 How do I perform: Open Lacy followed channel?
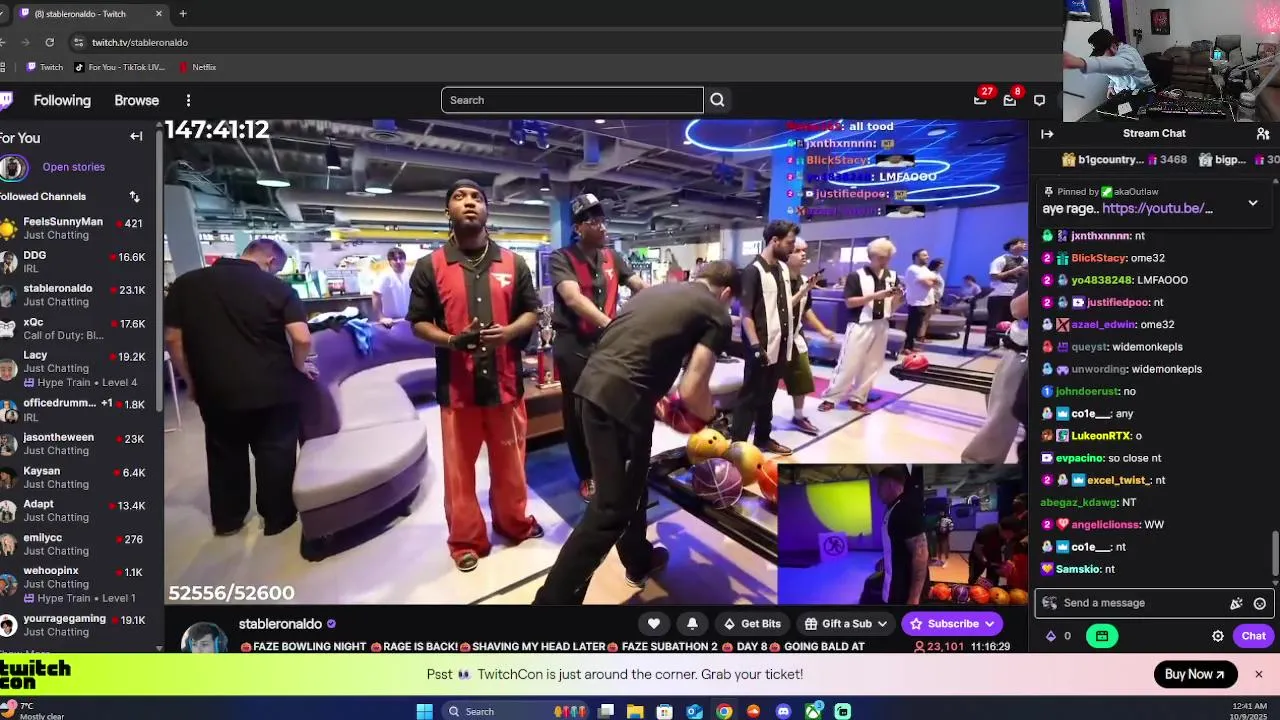(x=78, y=368)
